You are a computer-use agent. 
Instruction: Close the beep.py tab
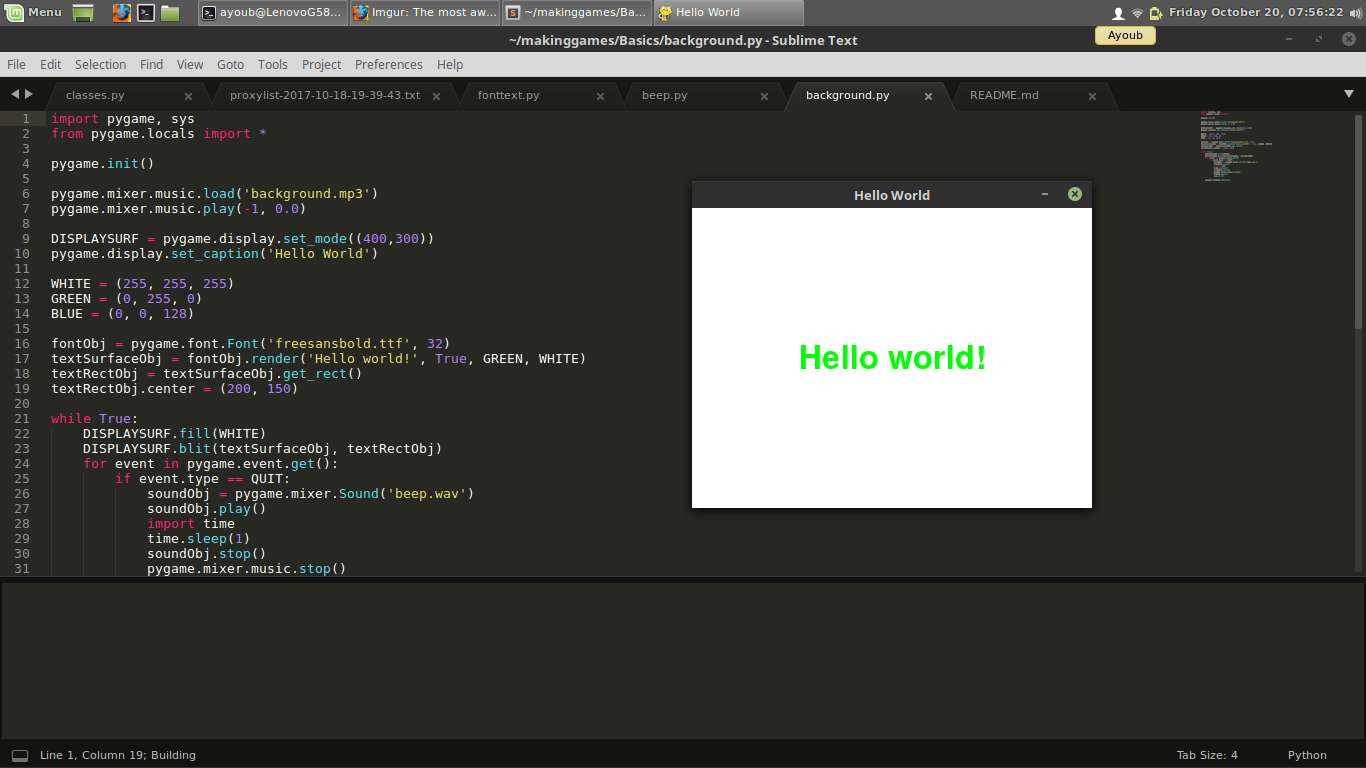[x=764, y=96]
